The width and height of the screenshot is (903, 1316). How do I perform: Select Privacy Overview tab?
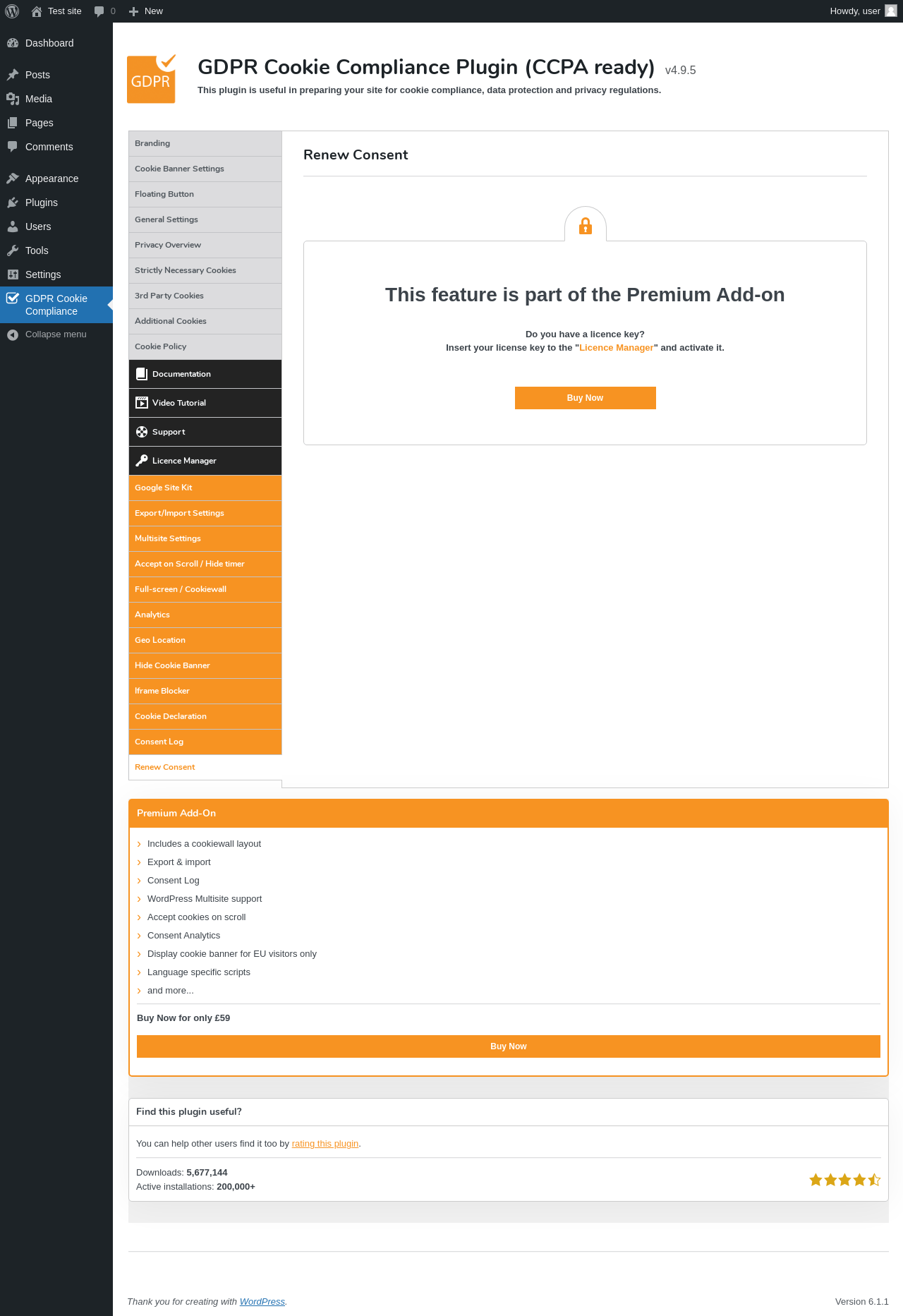point(205,245)
